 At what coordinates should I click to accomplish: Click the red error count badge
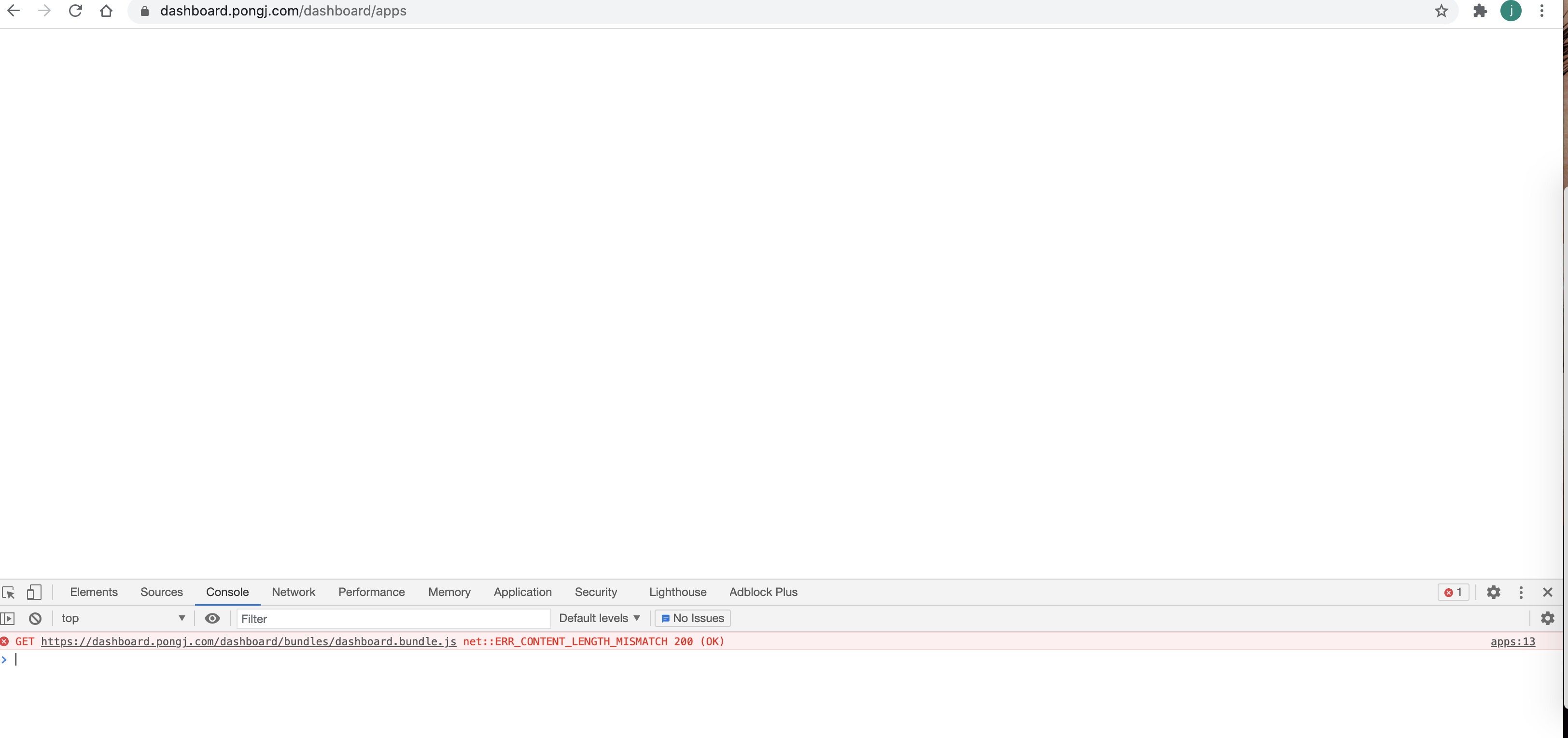(1453, 592)
